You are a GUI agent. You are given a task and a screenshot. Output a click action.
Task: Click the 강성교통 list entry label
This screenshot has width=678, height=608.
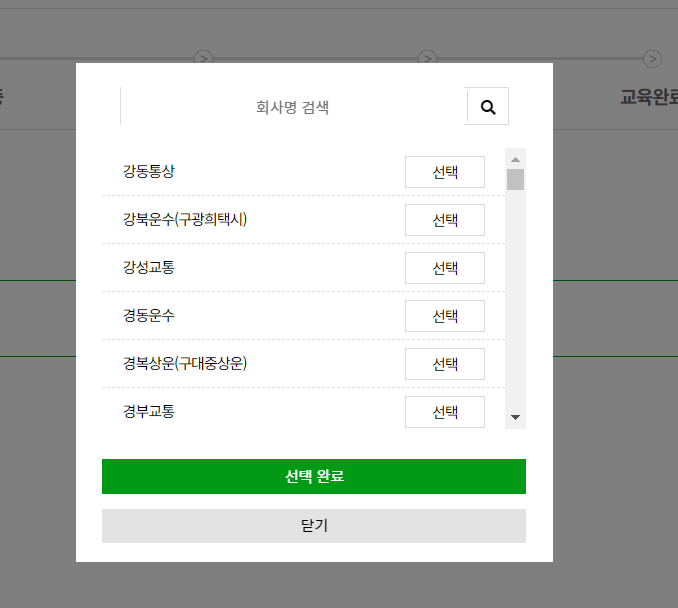tap(149, 268)
